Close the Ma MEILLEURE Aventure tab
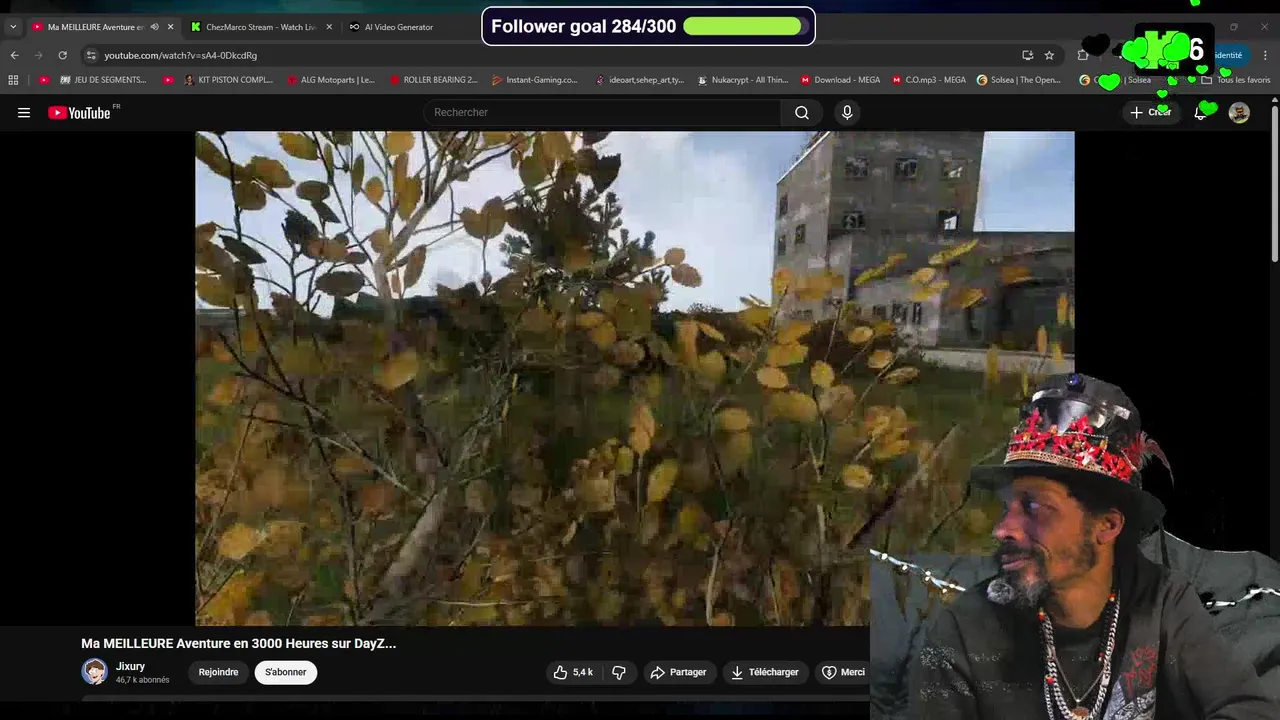 click(x=170, y=27)
